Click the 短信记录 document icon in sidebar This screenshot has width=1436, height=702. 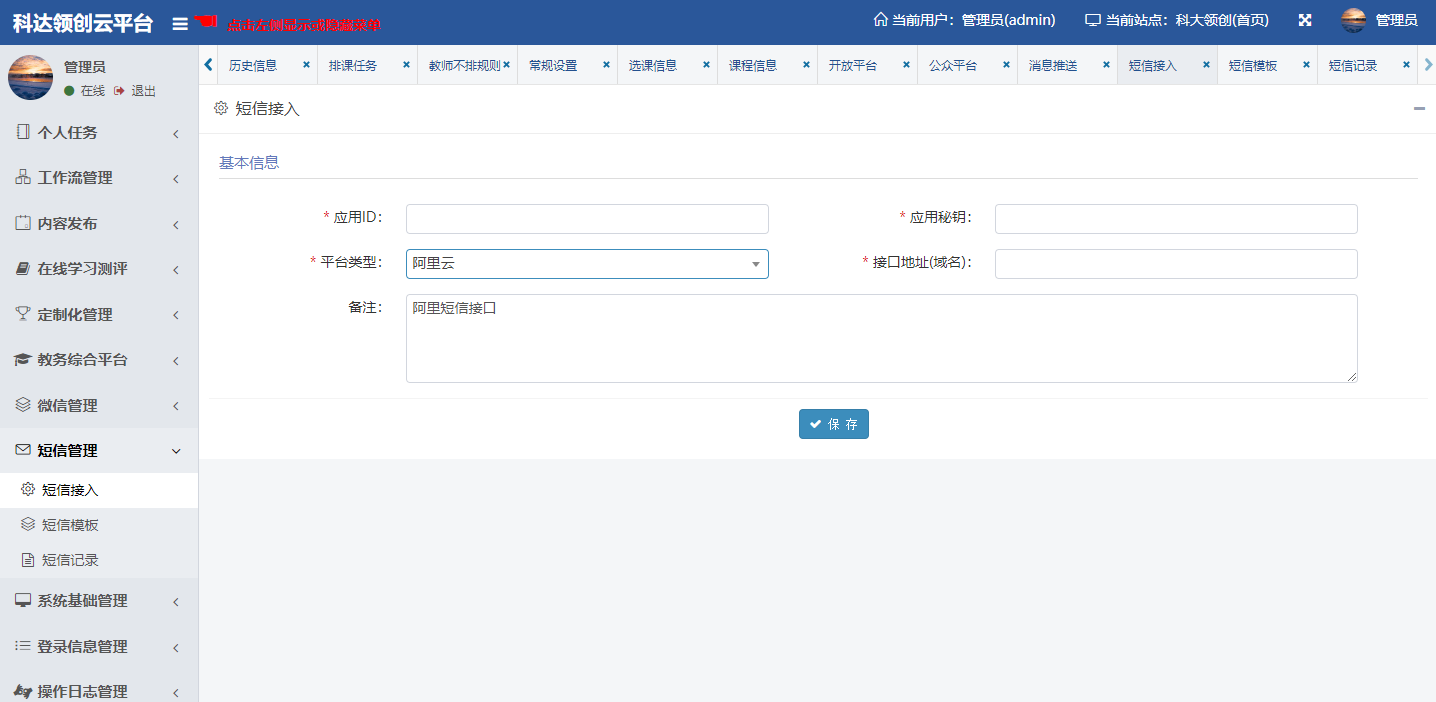coord(28,559)
